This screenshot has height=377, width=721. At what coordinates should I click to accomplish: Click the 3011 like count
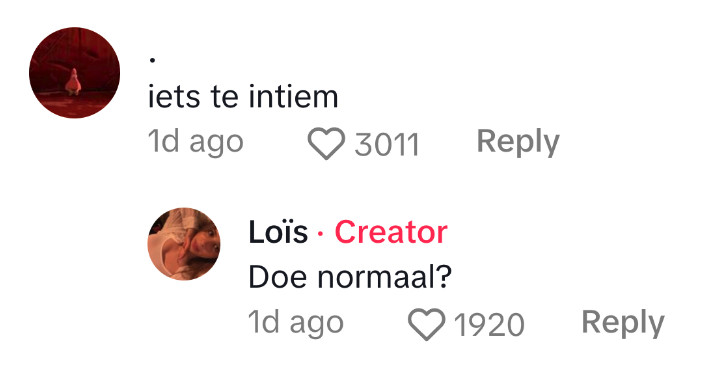click(x=387, y=144)
